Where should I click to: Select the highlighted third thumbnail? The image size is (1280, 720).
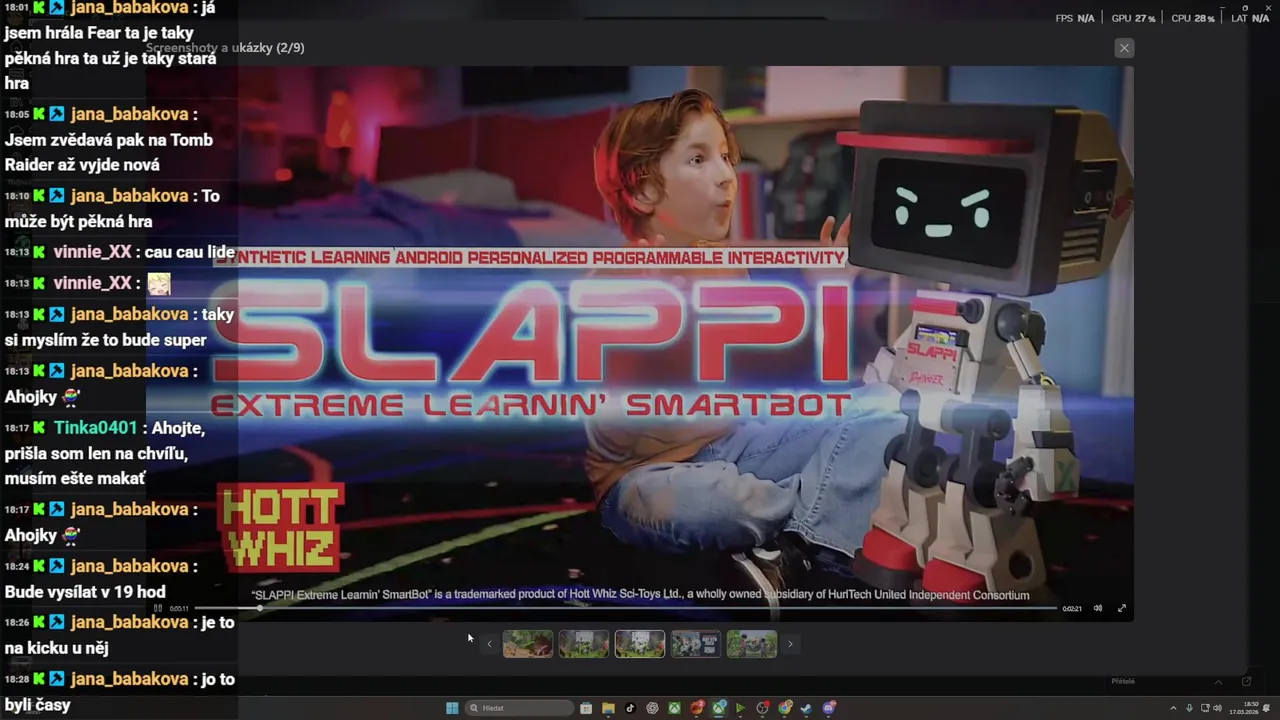[639, 644]
